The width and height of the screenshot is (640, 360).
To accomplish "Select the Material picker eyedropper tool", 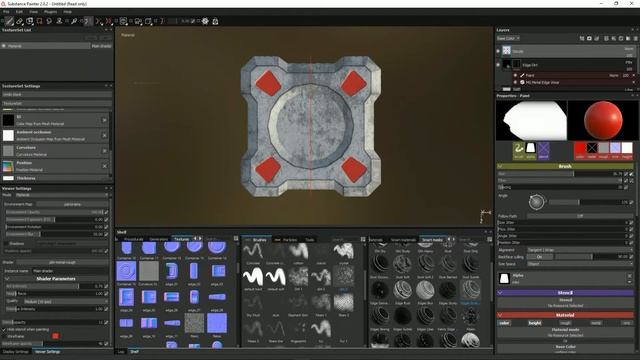I will (x=74, y=21).
